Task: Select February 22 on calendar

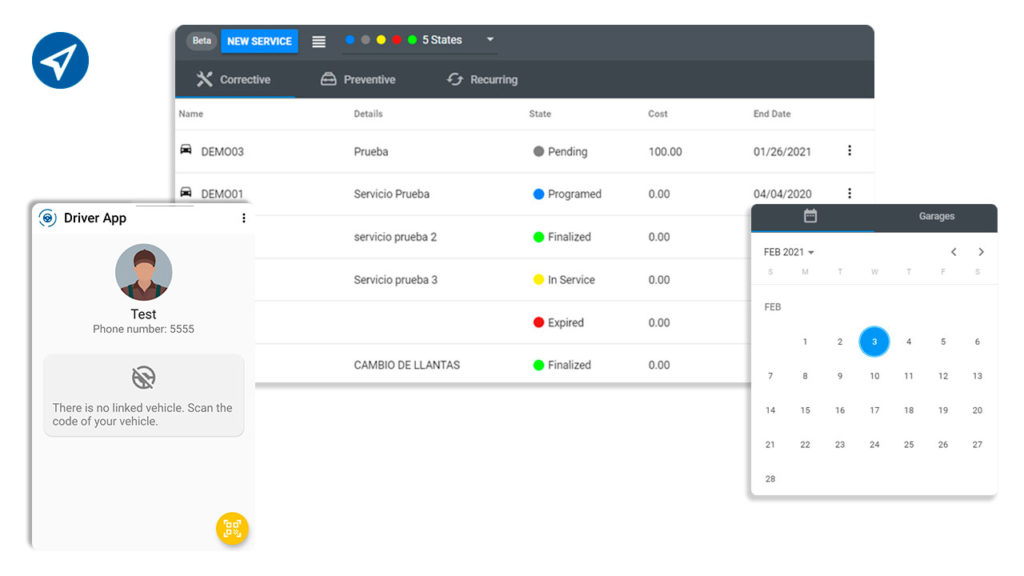Action: 805,445
